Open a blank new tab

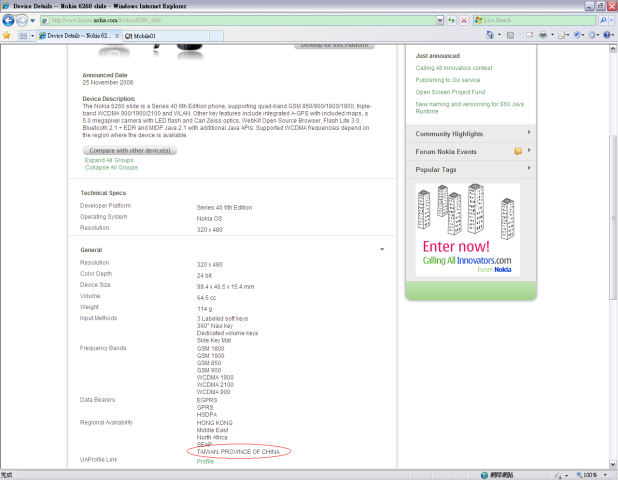point(216,36)
